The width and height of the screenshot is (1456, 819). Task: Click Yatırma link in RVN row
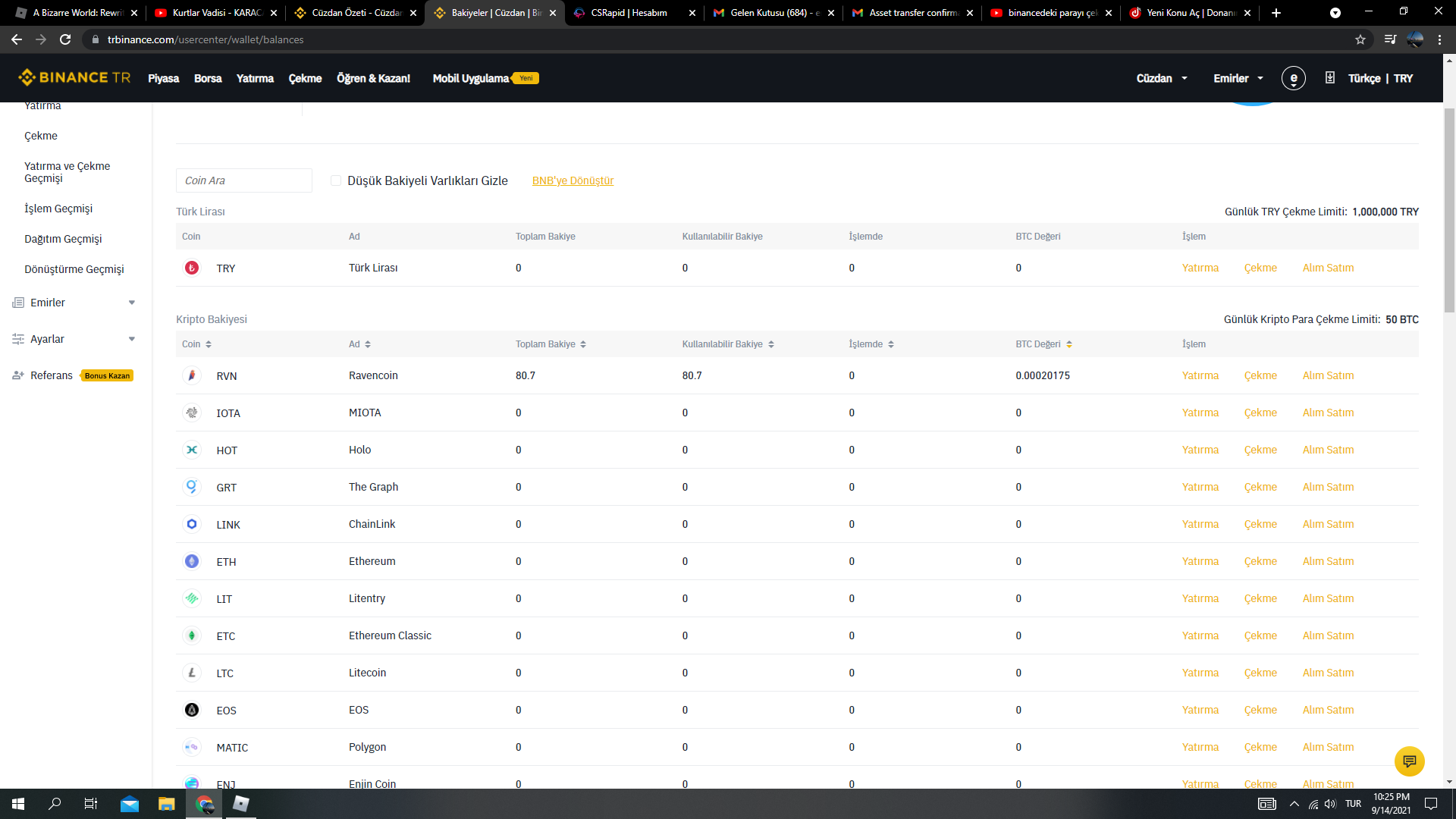click(1200, 375)
